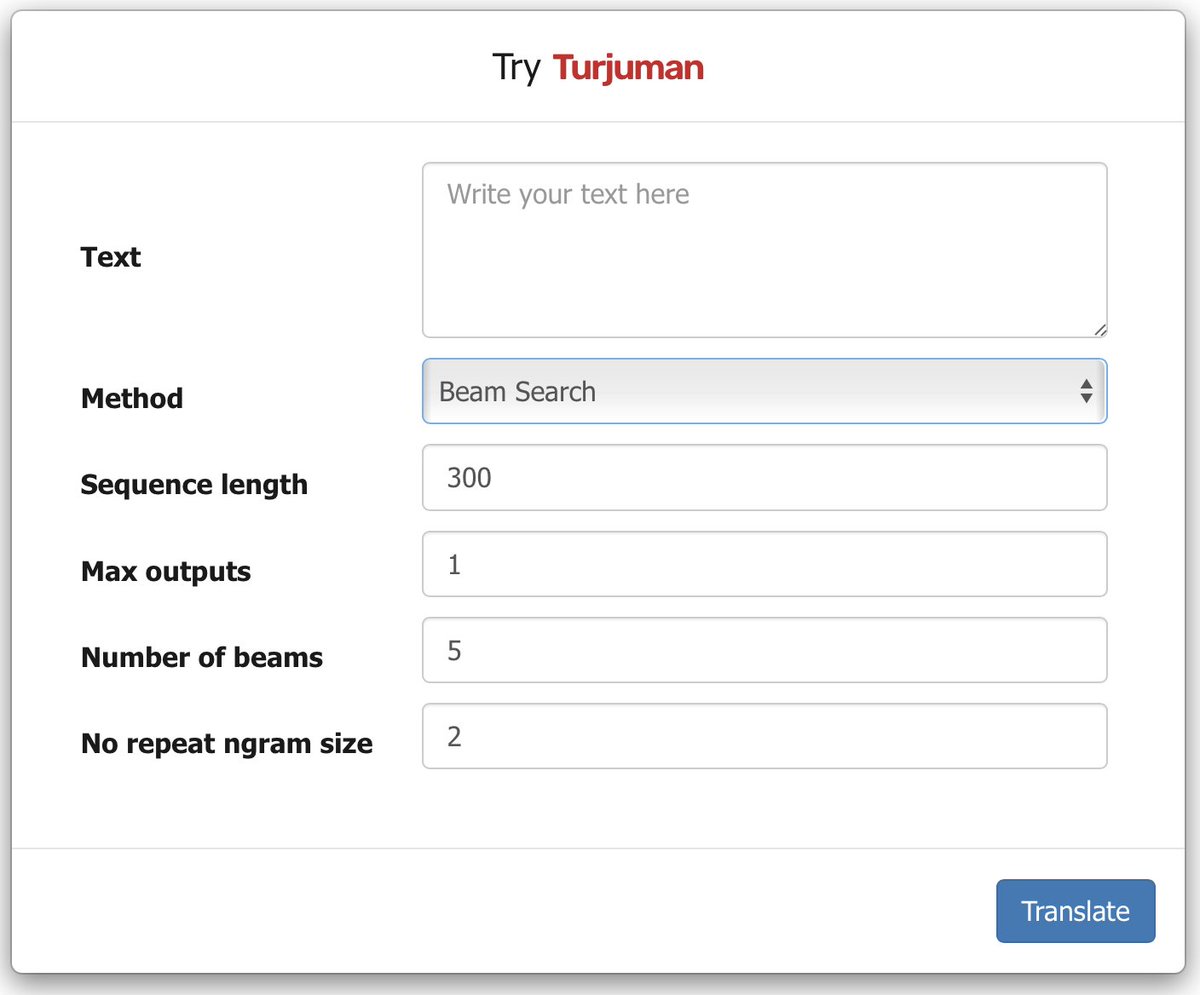
Task: Select the Sequence length field with 300
Action: pyautogui.click(x=764, y=477)
